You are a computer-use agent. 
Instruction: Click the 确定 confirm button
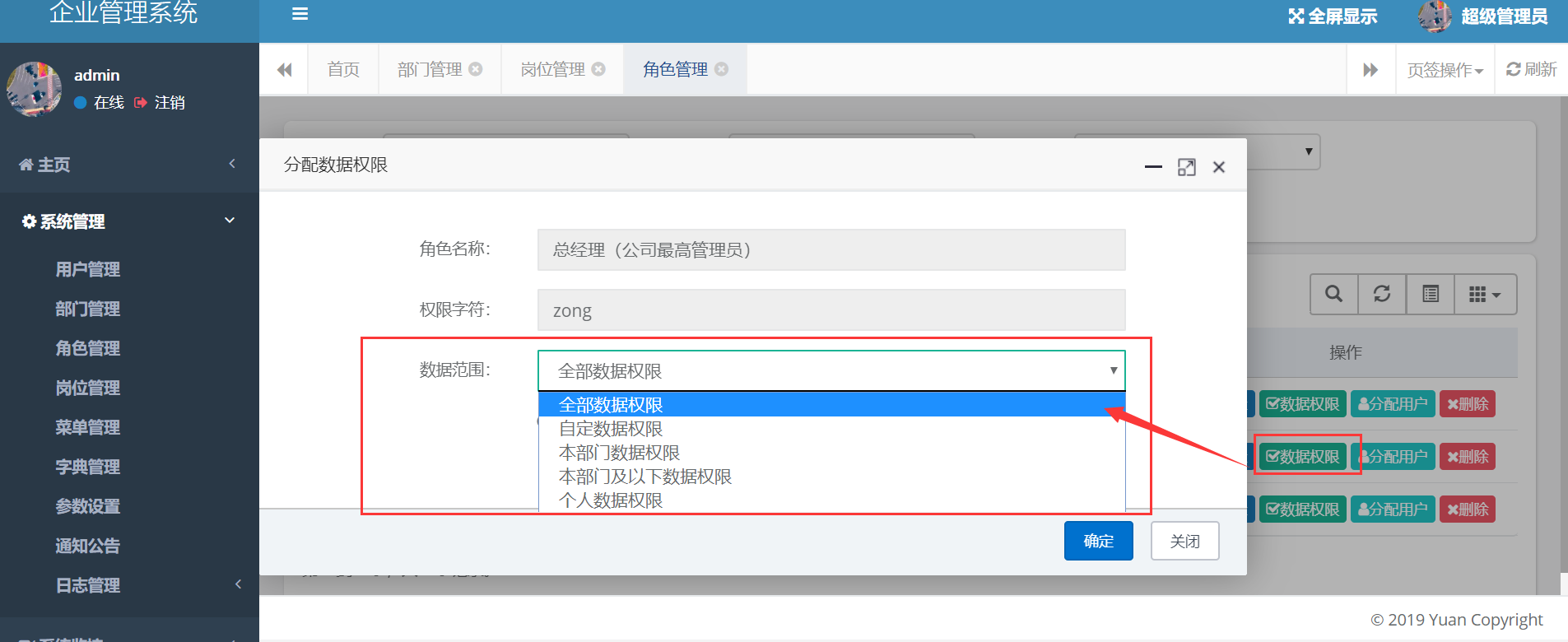(x=1098, y=541)
